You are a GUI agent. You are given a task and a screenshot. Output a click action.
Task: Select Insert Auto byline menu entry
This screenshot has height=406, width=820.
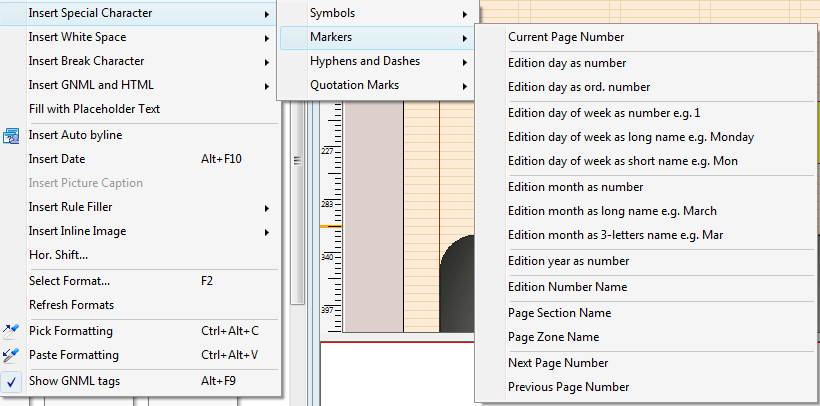point(140,135)
